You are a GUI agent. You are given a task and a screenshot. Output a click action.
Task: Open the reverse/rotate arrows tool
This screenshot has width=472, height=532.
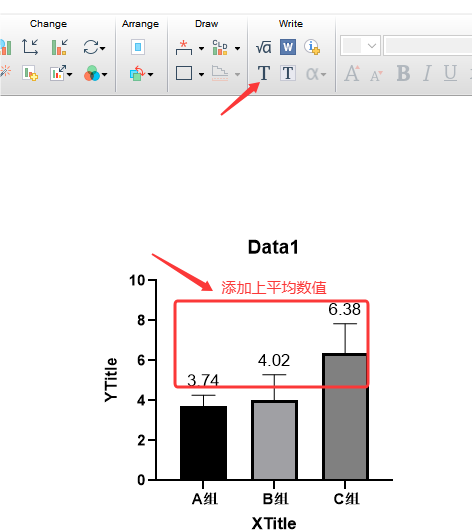pos(91,47)
